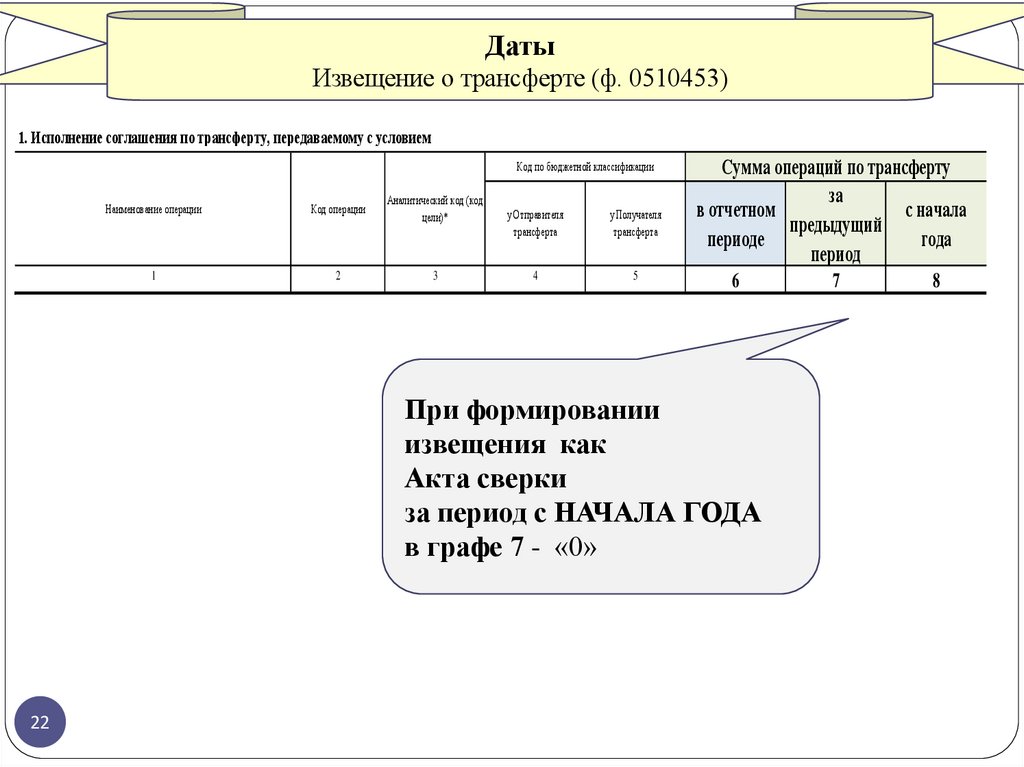Click column number "4" cell
Image resolution: width=1024 pixels, height=767 pixels.
[535, 278]
